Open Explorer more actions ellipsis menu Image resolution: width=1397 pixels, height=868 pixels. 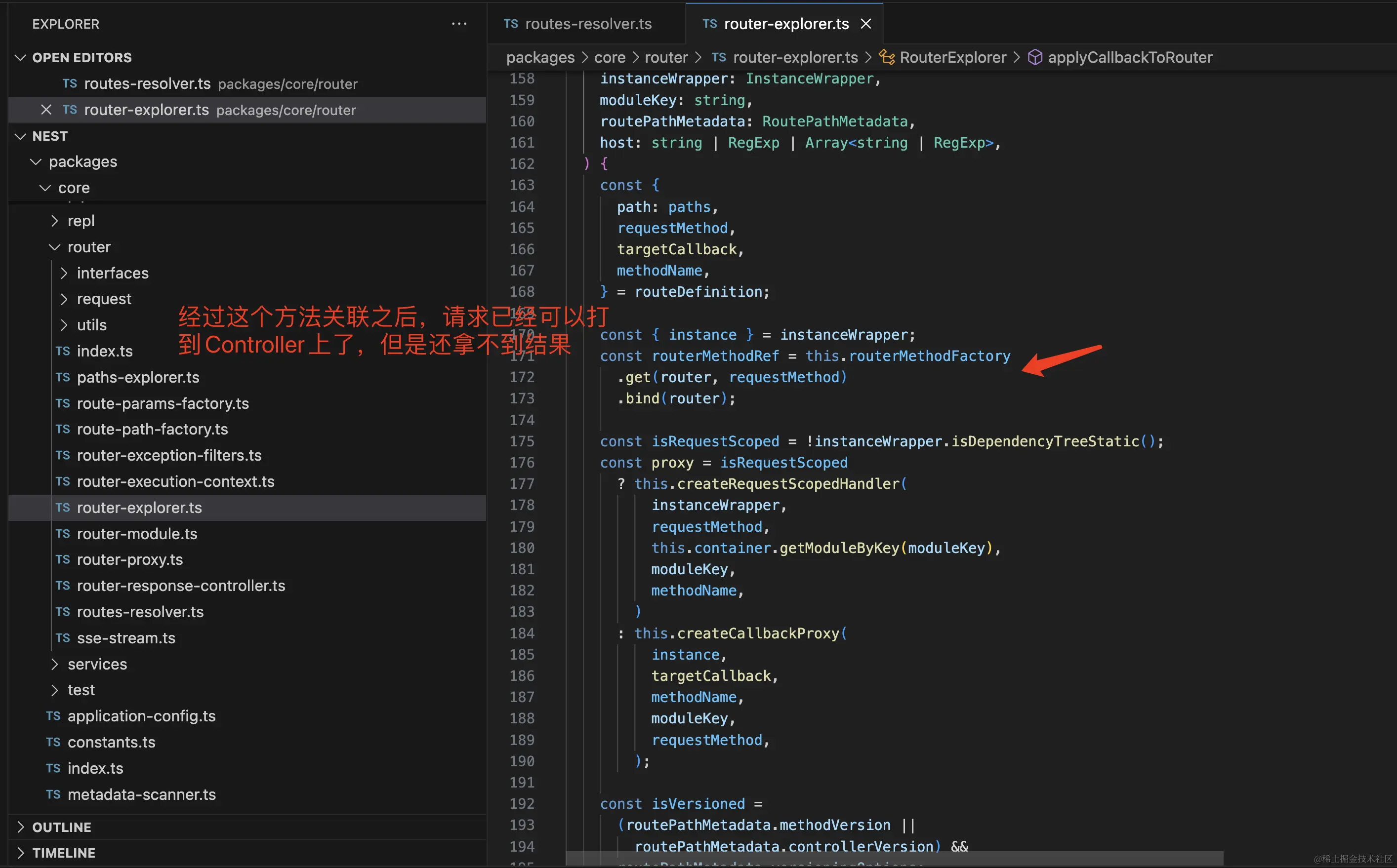(x=459, y=24)
